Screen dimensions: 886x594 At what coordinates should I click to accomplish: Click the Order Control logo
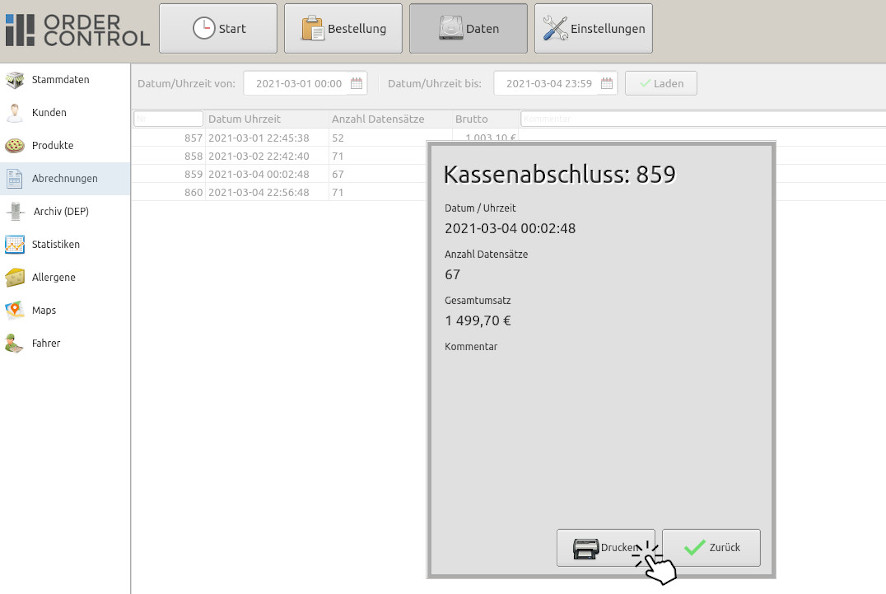78,30
